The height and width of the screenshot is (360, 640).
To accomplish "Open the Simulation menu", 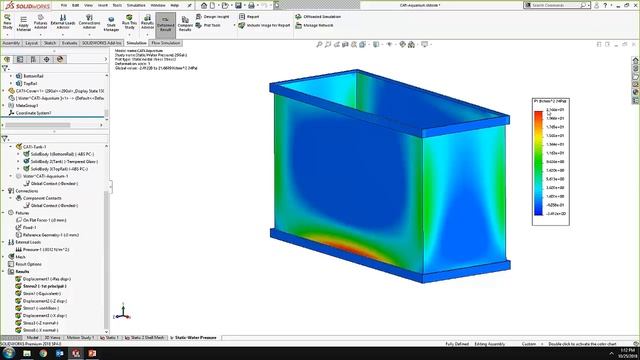I will (136, 5).
